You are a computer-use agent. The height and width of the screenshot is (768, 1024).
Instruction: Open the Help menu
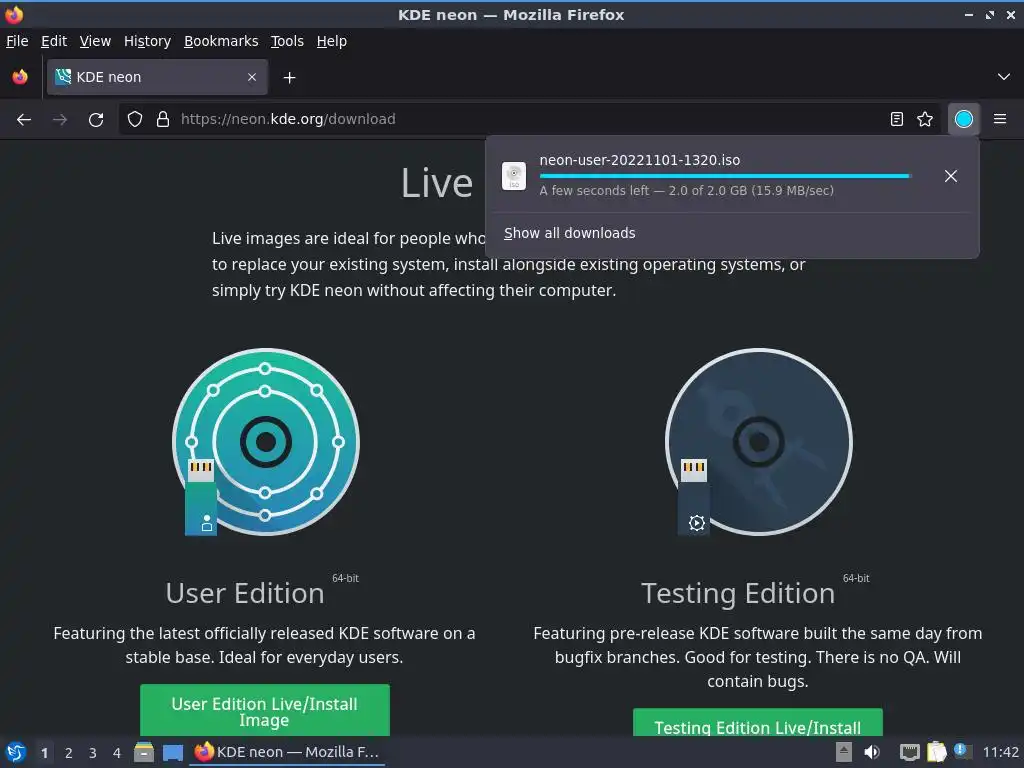[x=332, y=41]
